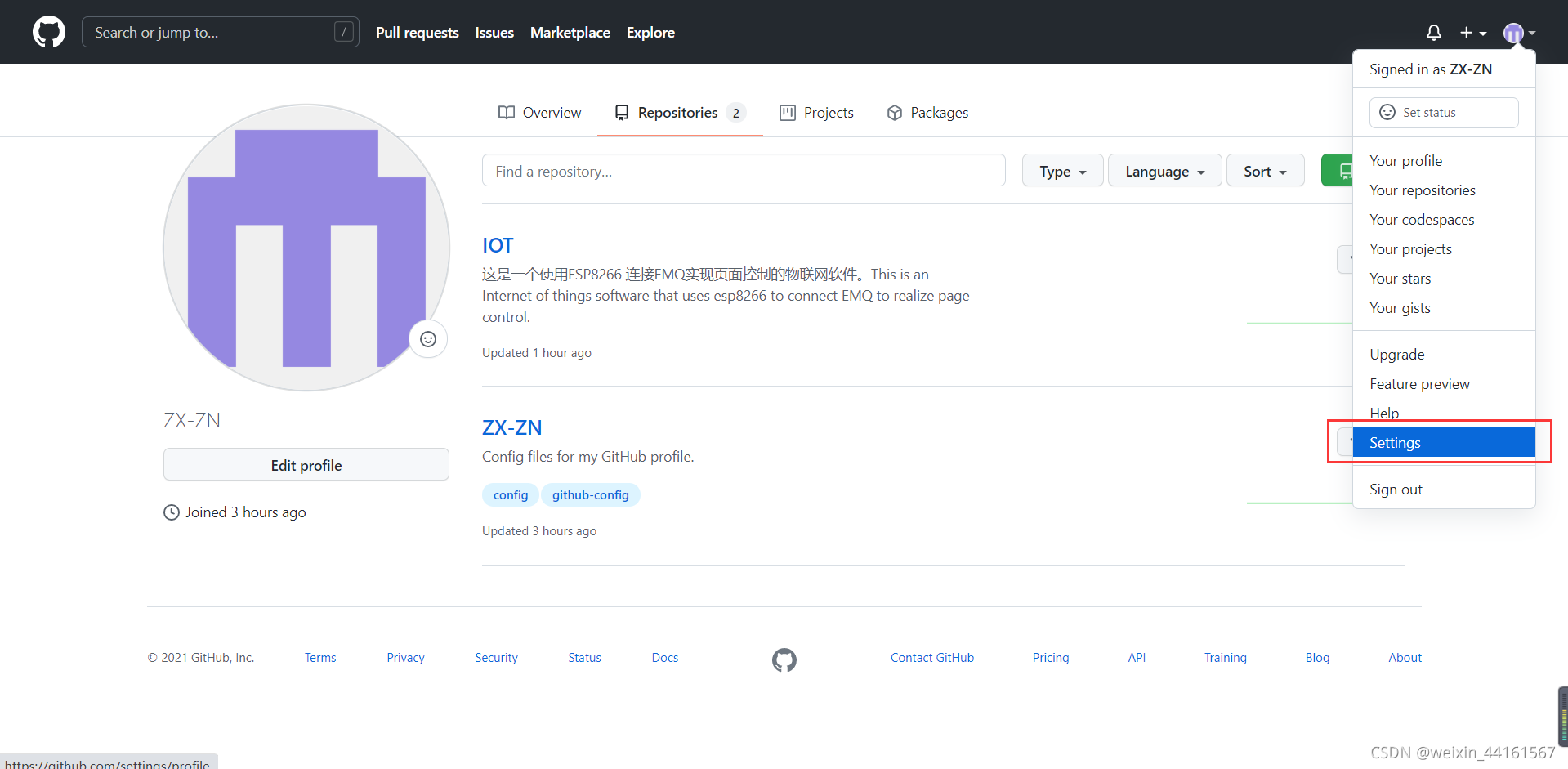Open the Docs footer link
This screenshot has width=1568, height=769.
coord(665,658)
